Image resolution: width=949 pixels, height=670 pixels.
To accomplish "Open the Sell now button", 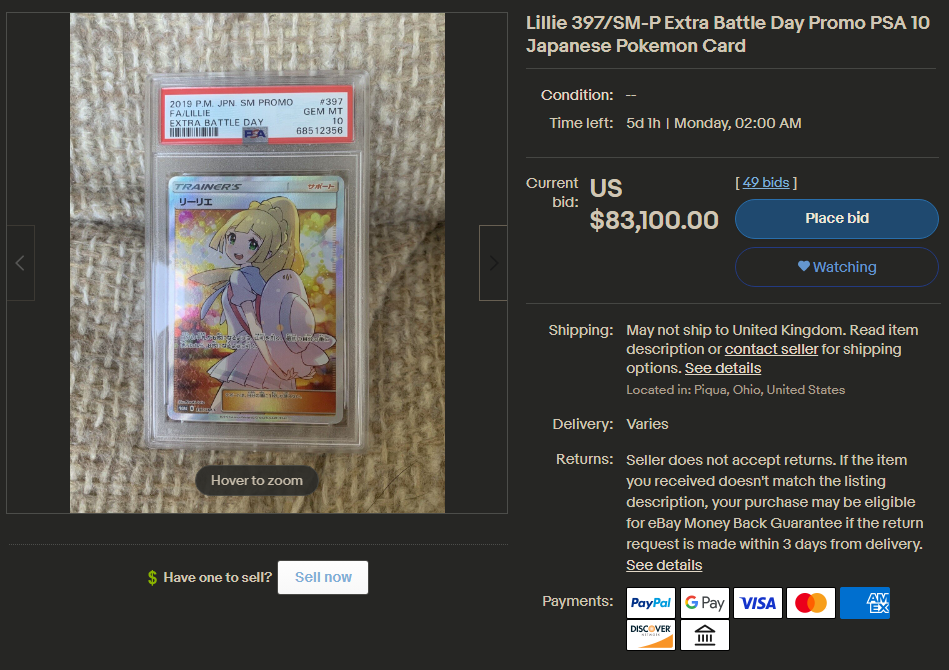I will pos(323,577).
